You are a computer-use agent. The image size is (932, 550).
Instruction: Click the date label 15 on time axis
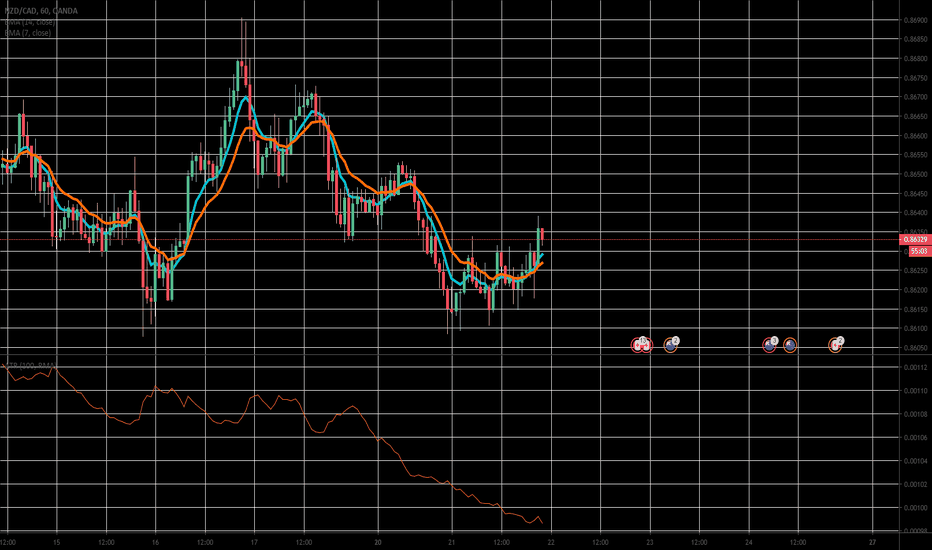tap(56, 542)
